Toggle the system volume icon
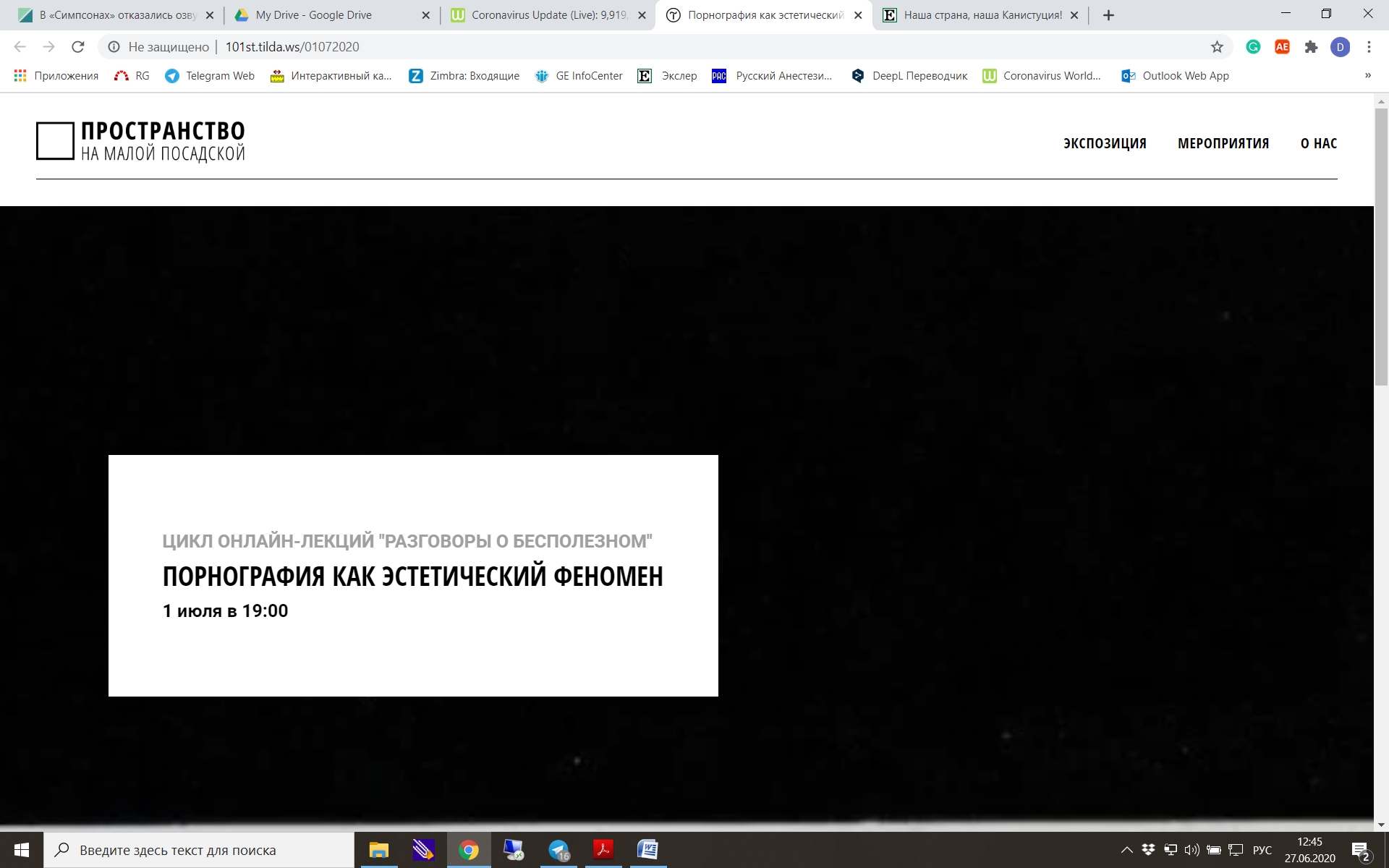Image resolution: width=1389 pixels, height=868 pixels. click(1192, 850)
